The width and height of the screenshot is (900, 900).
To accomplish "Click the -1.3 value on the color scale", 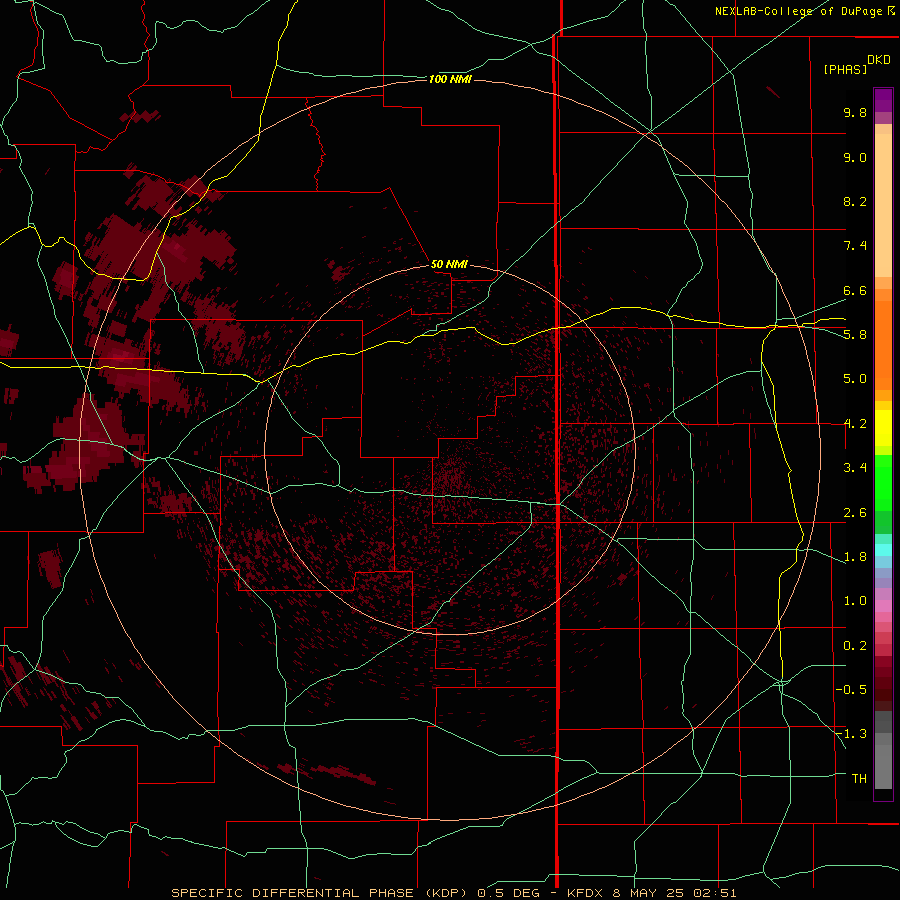I will click(851, 734).
